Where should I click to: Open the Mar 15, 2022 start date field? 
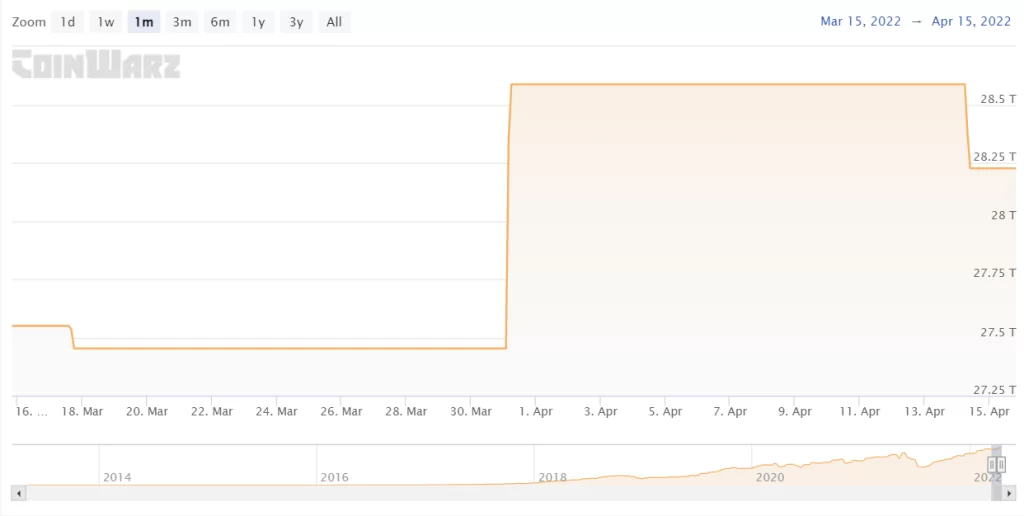(x=860, y=22)
